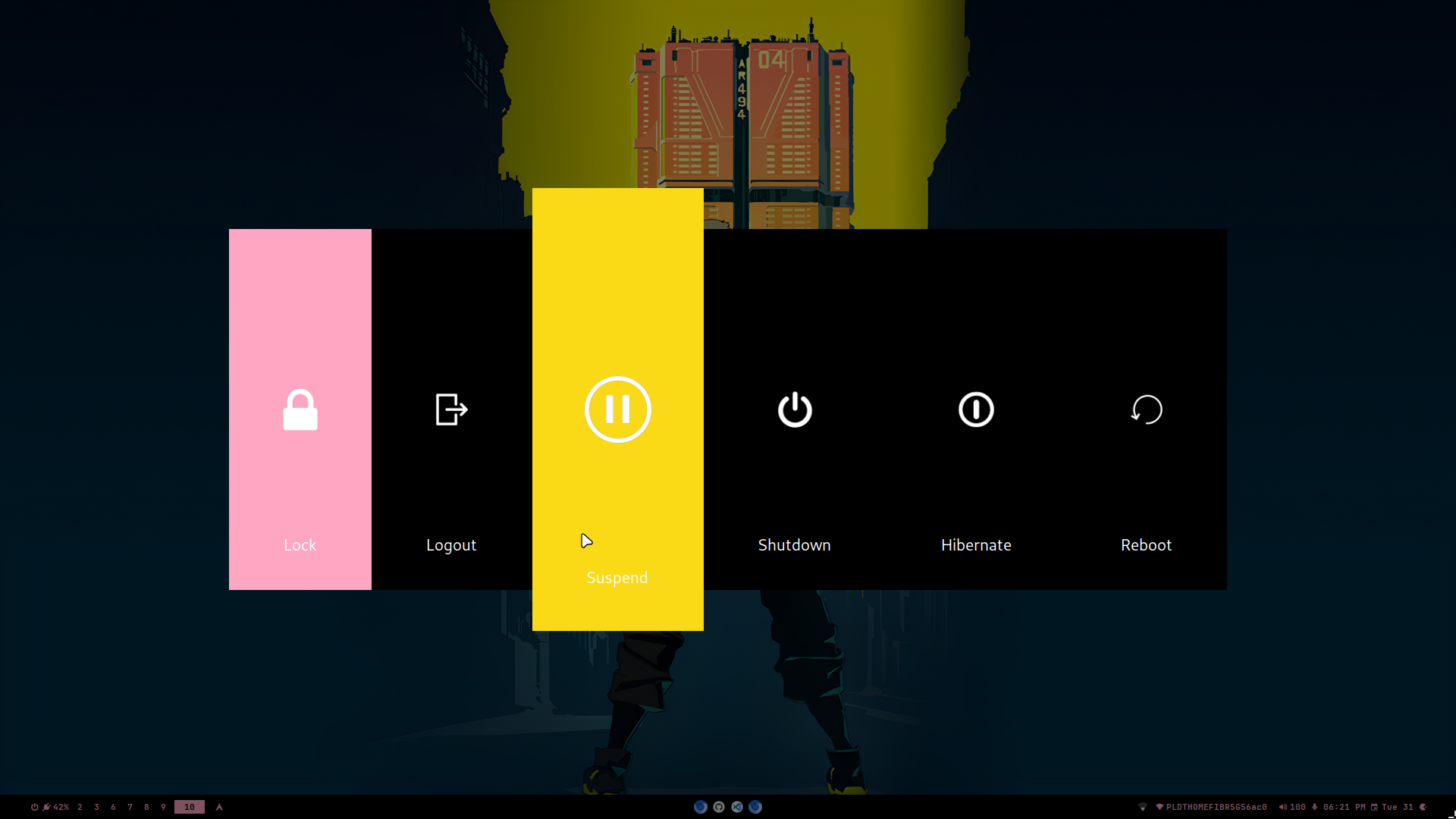Open leftmost Chromium icon in bar

[701, 807]
